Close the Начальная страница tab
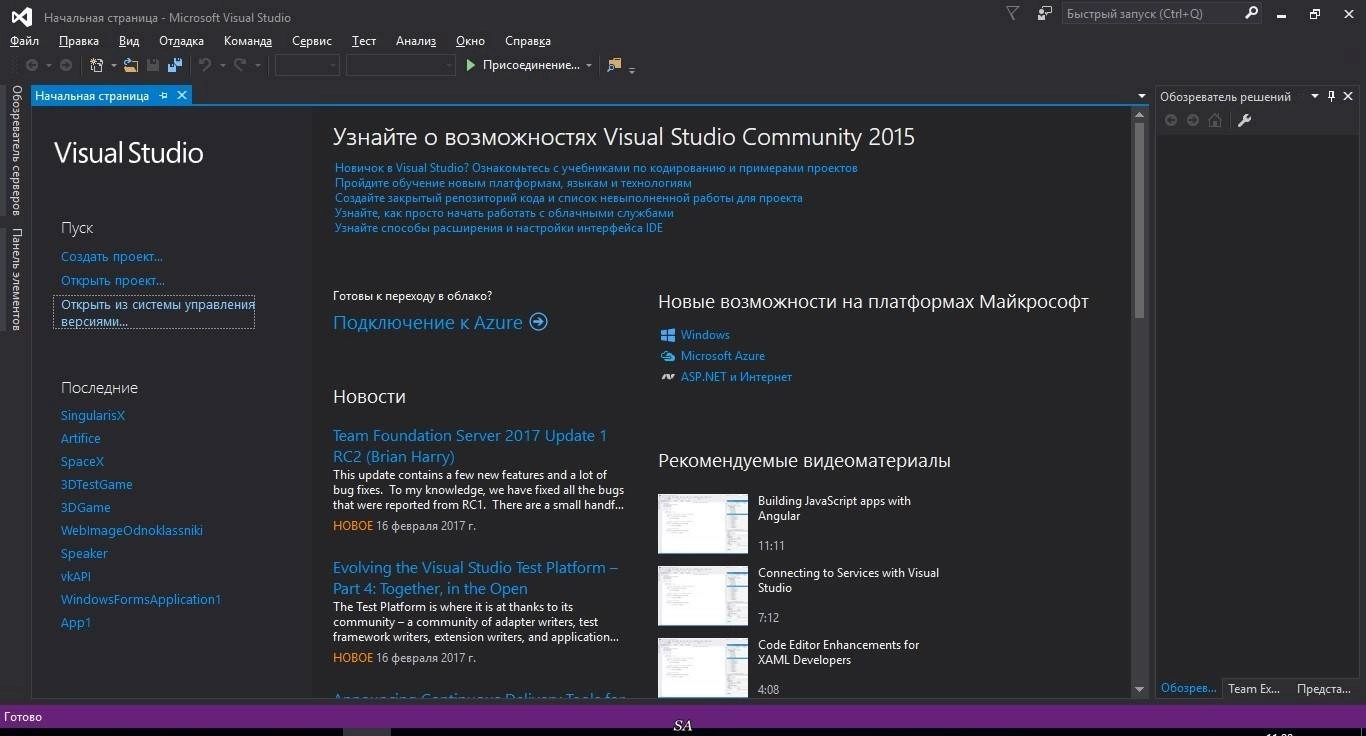The height and width of the screenshot is (736, 1366). [181, 95]
